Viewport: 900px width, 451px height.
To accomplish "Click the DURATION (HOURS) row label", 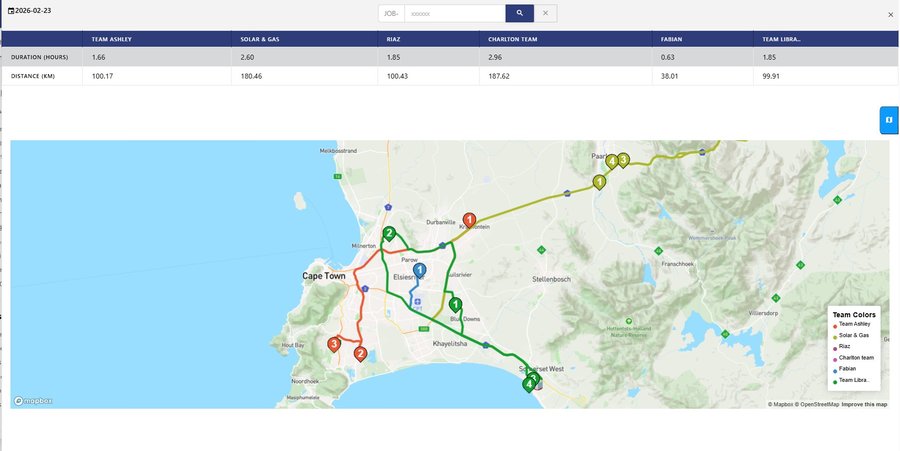I will (39, 57).
